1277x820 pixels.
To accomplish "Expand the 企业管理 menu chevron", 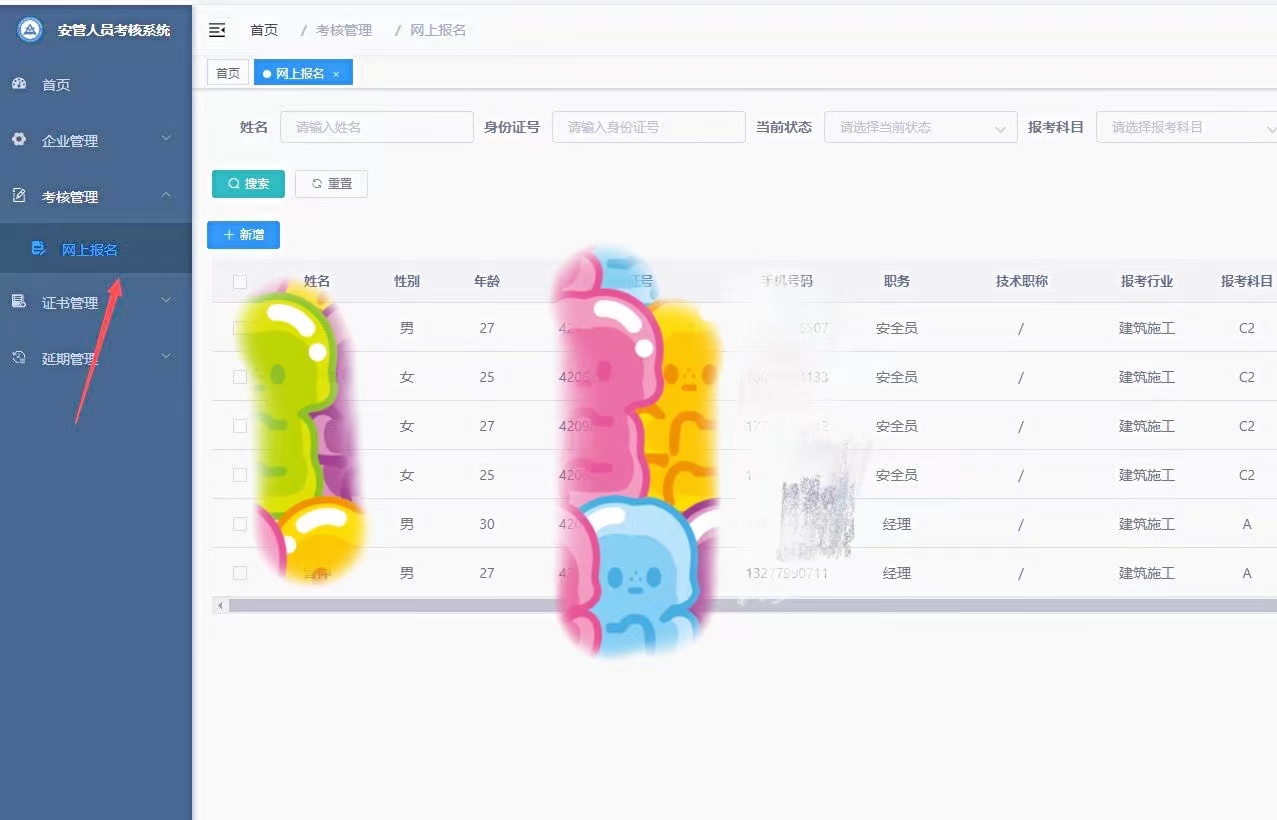I will [x=166, y=138].
